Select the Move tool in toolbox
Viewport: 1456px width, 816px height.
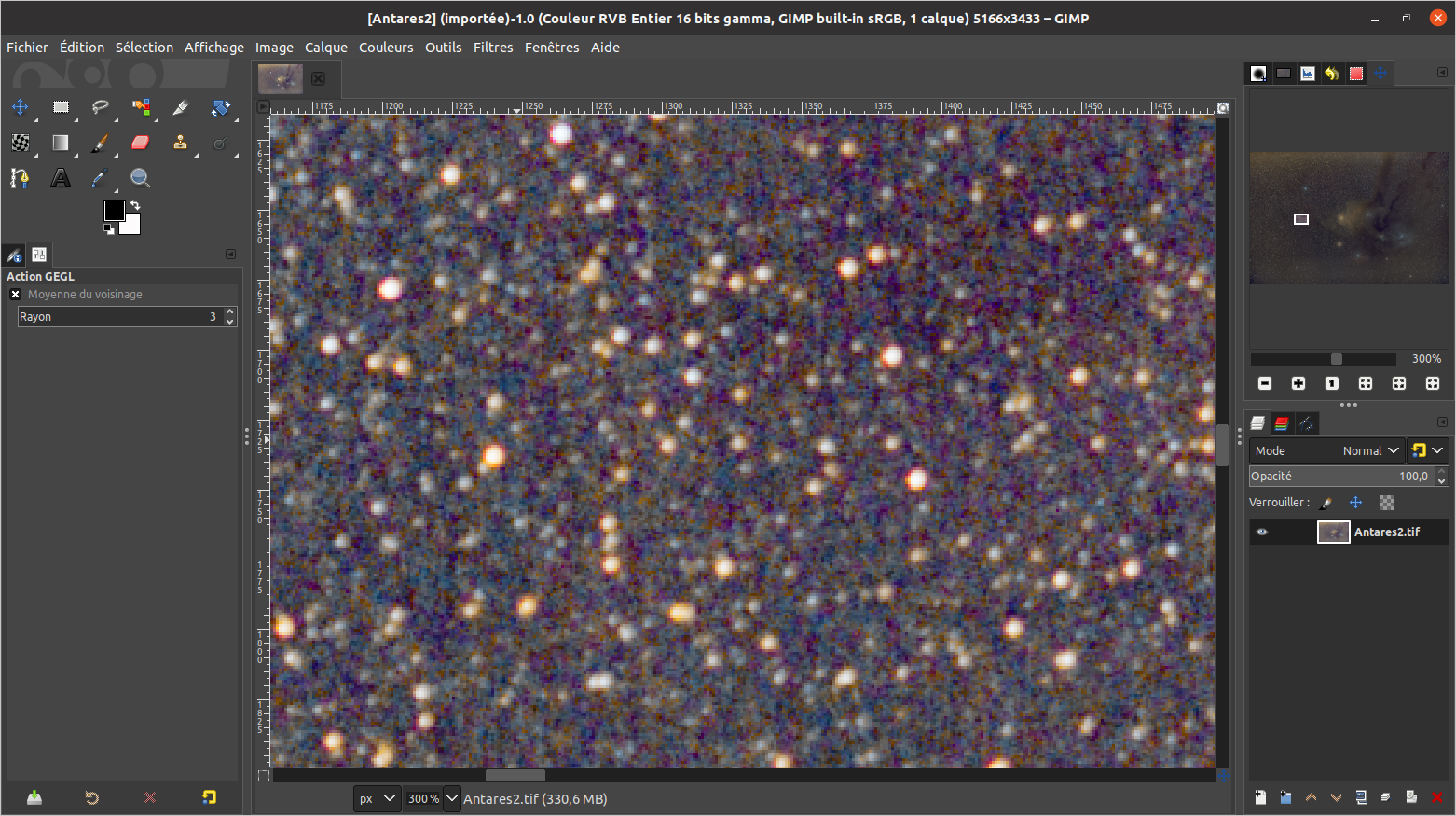pyautogui.click(x=20, y=107)
